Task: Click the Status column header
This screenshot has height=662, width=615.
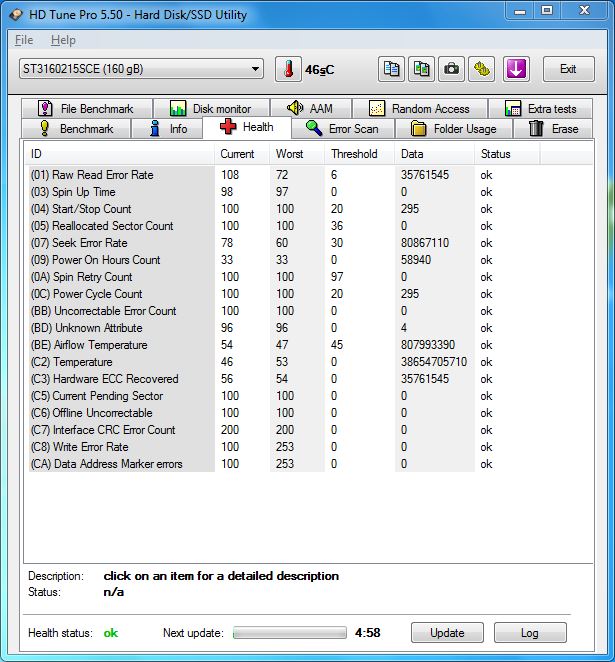Action: (x=507, y=154)
